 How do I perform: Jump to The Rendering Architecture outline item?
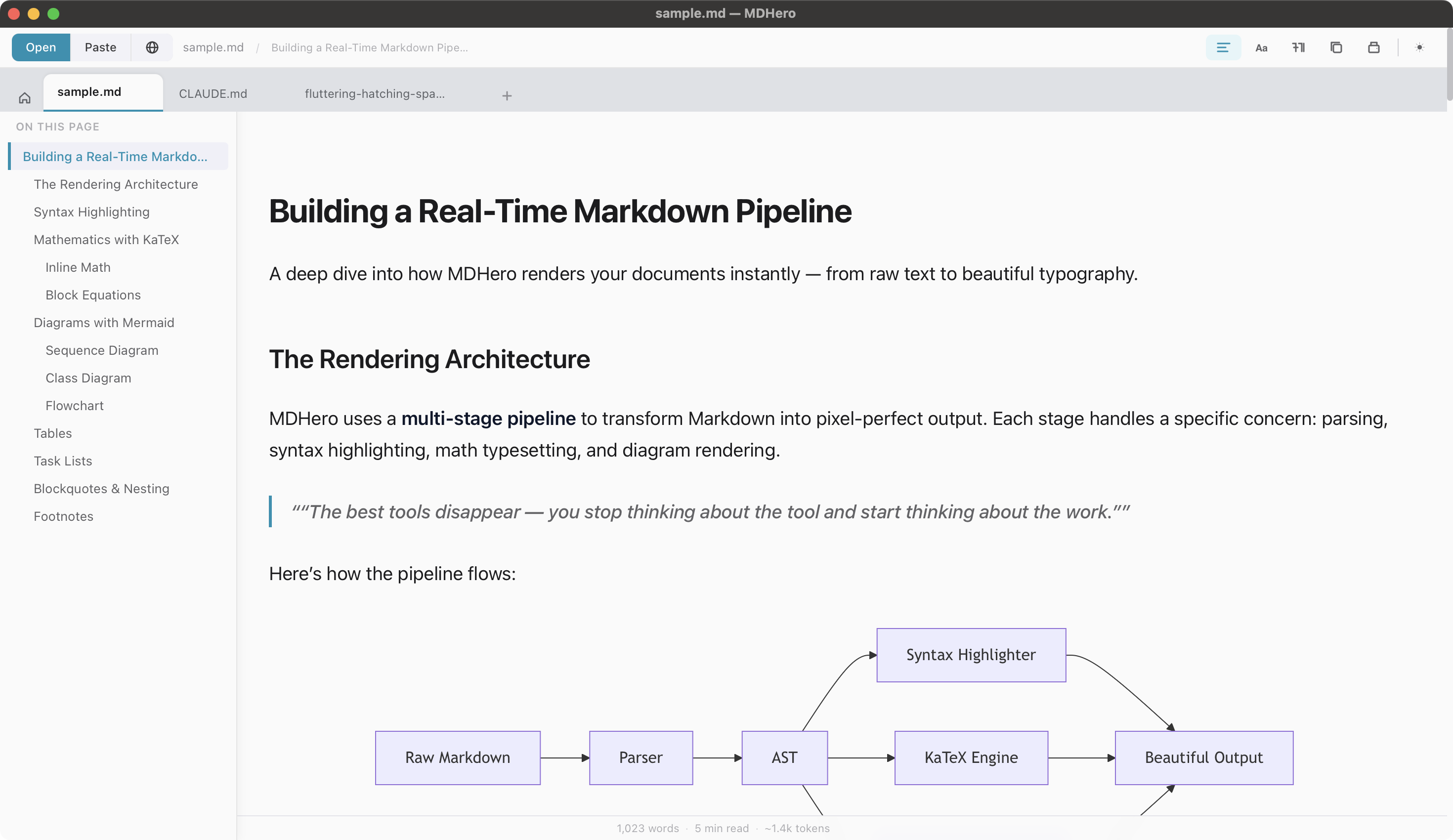click(x=116, y=184)
